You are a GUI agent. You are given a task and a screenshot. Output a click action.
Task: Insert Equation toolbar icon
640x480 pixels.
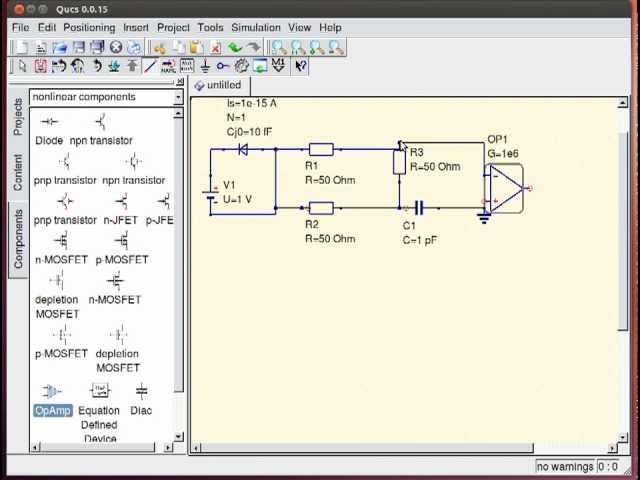click(x=187, y=66)
